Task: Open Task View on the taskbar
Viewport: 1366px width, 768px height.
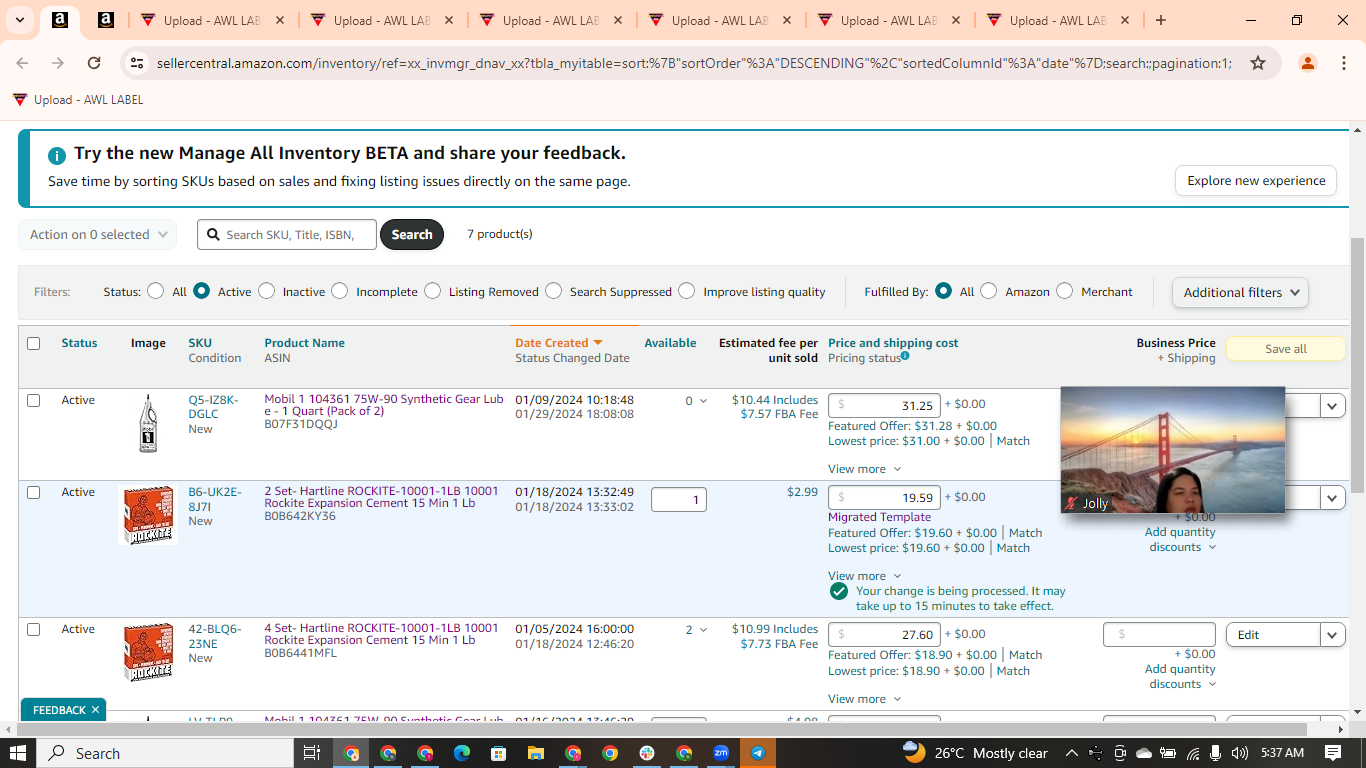Action: (x=311, y=753)
